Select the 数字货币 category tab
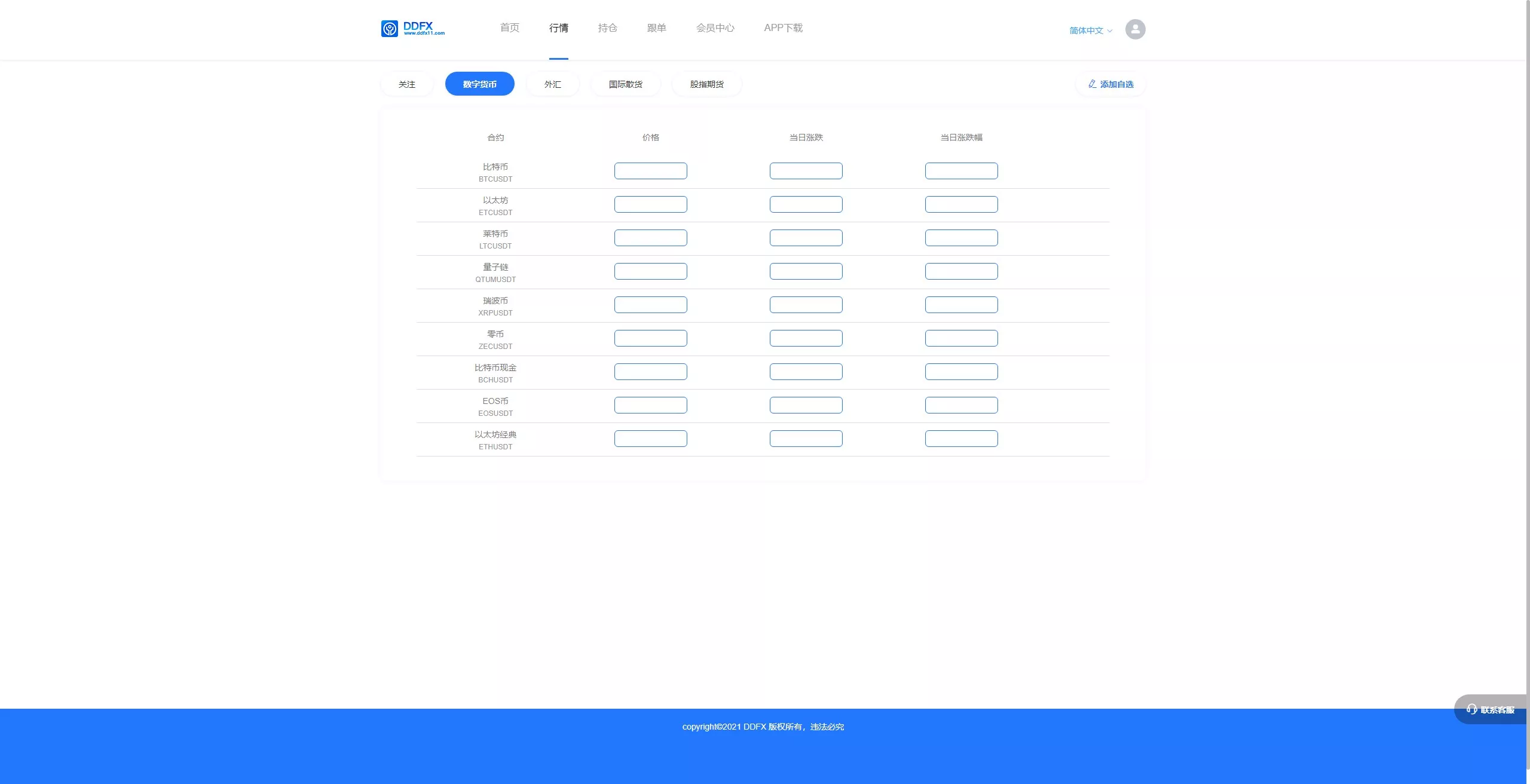This screenshot has height=784, width=1530. pos(479,84)
